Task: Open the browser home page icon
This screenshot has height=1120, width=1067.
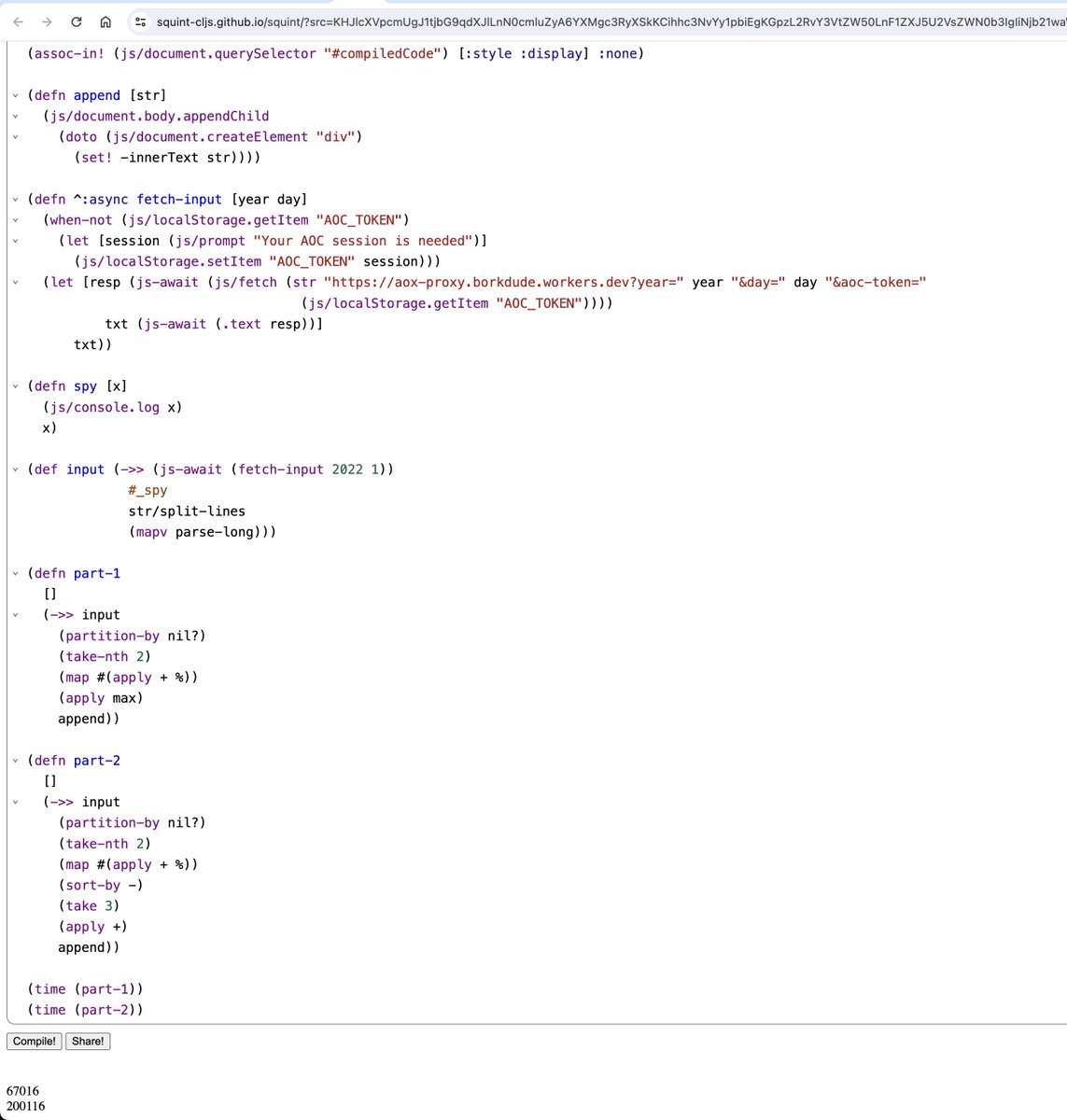Action: tap(105, 21)
